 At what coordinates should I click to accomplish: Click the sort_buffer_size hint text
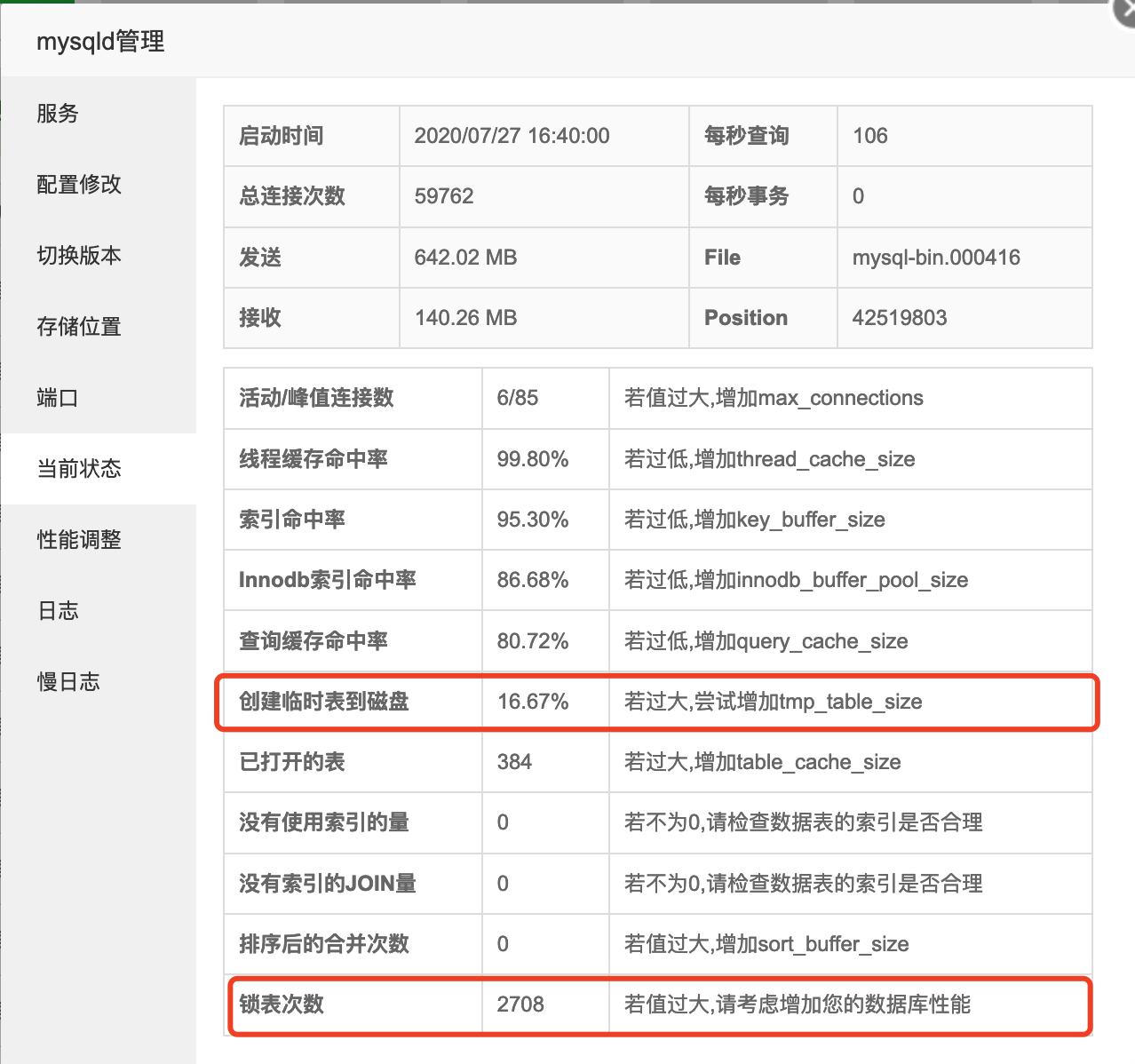click(x=766, y=944)
